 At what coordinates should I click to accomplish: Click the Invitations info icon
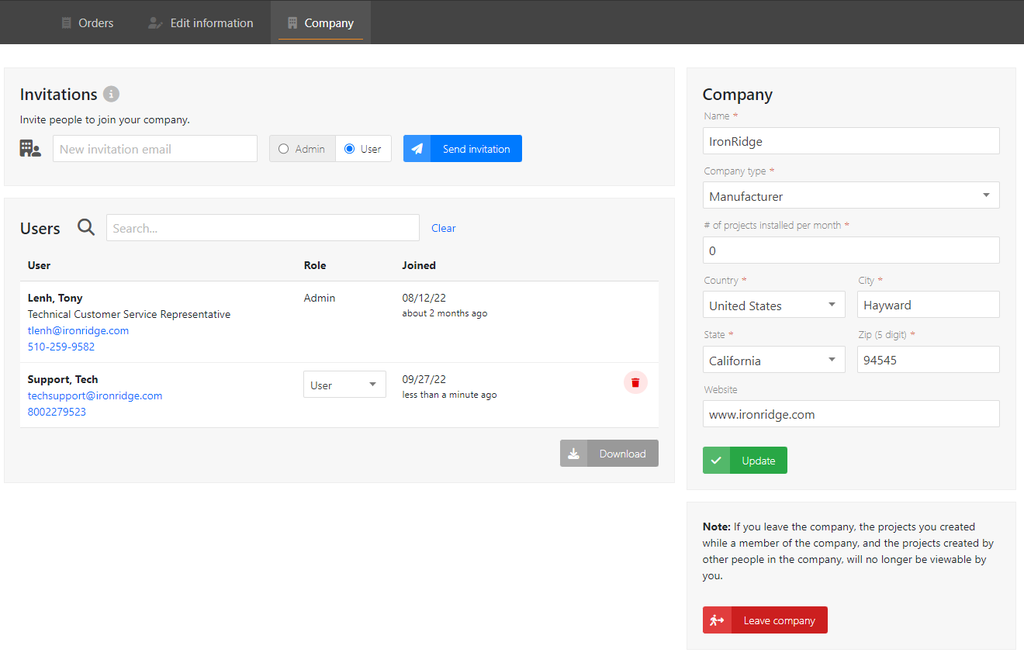(112, 94)
